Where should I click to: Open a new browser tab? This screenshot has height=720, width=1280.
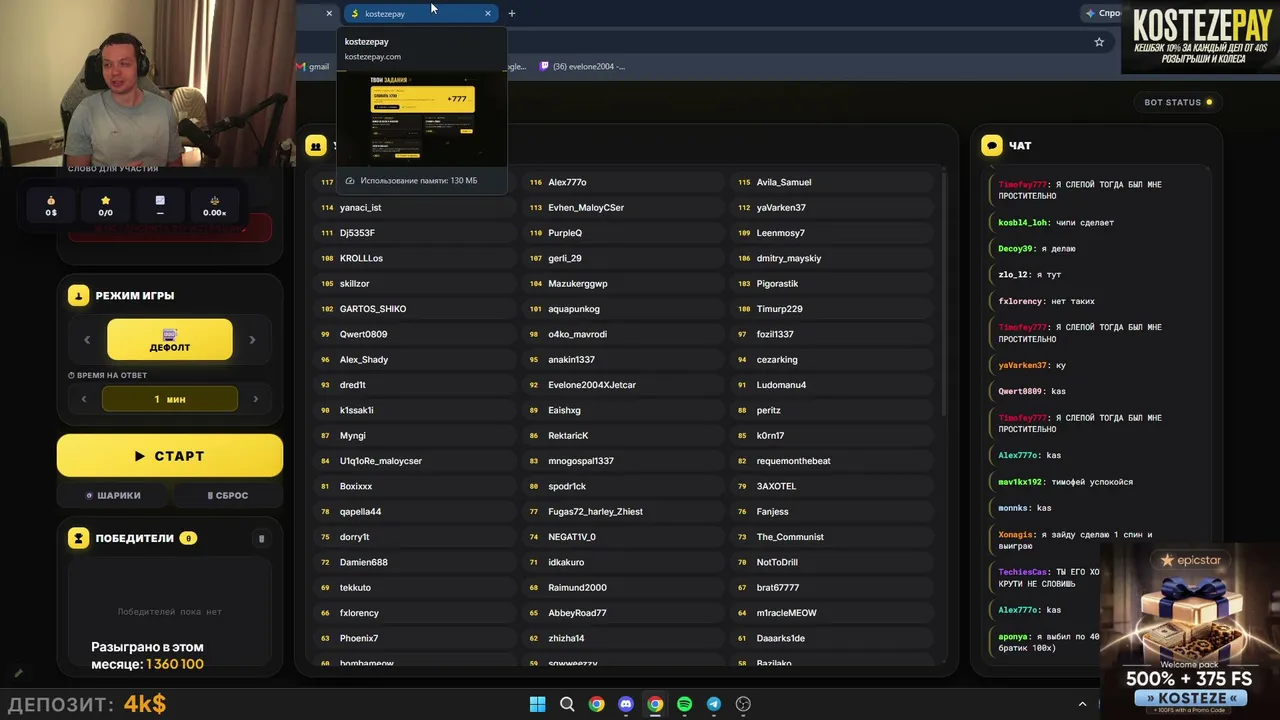[x=511, y=13]
